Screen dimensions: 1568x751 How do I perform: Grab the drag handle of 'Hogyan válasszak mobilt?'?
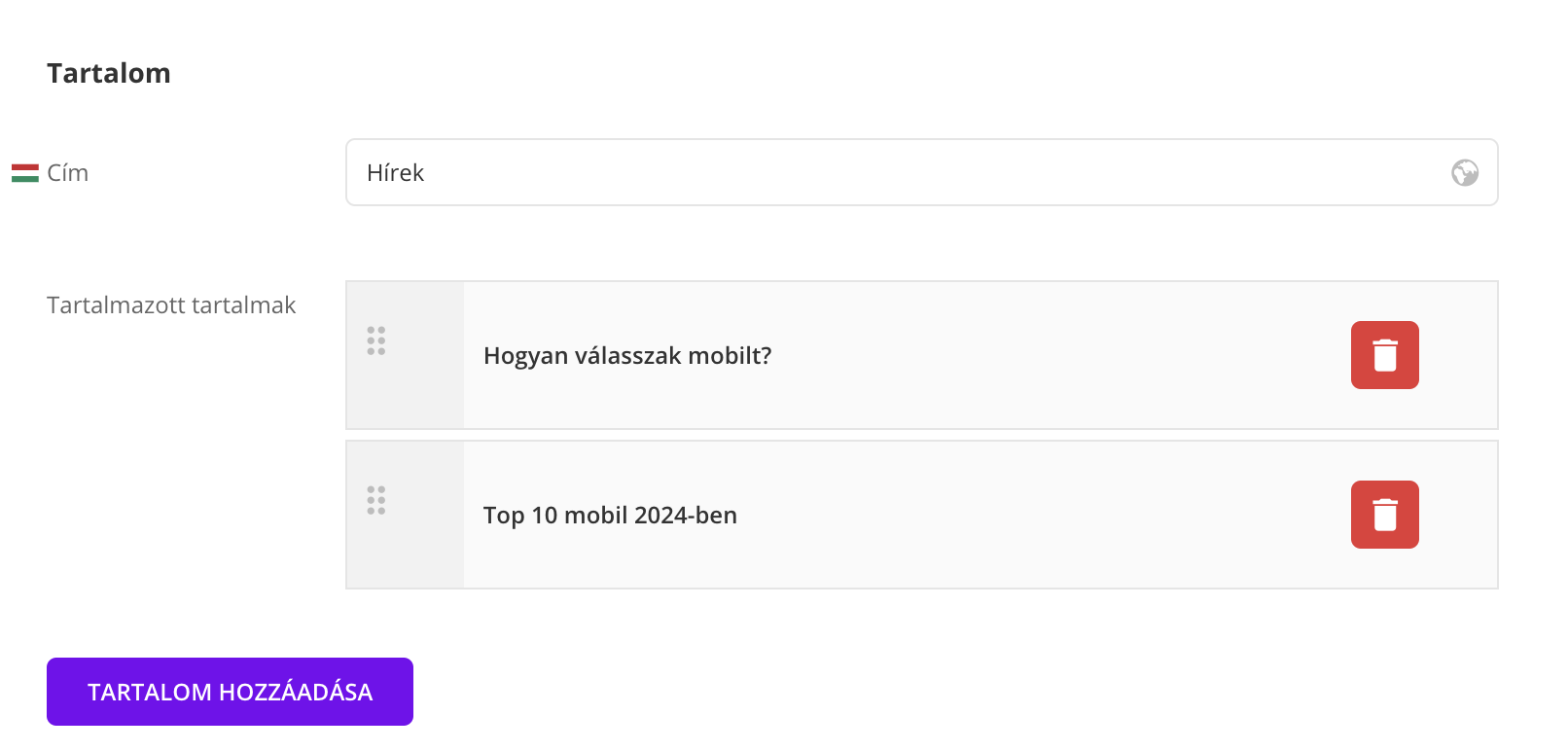[376, 340]
